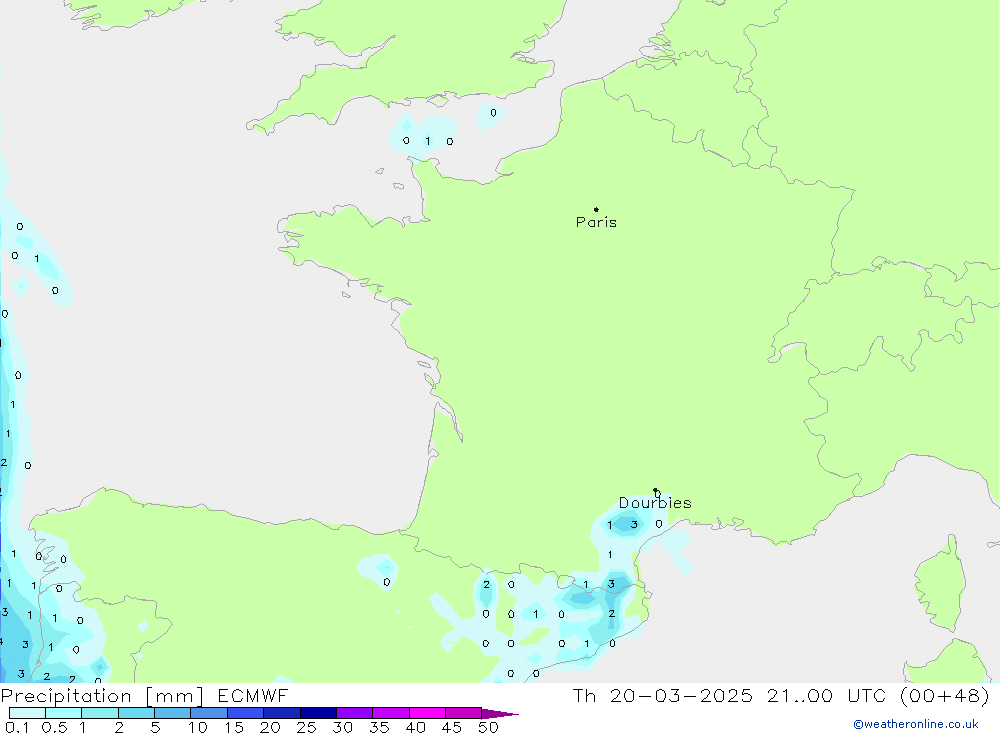The width and height of the screenshot is (1000, 733).
Task: Click the '50' legend scale label
Action: click(488, 727)
